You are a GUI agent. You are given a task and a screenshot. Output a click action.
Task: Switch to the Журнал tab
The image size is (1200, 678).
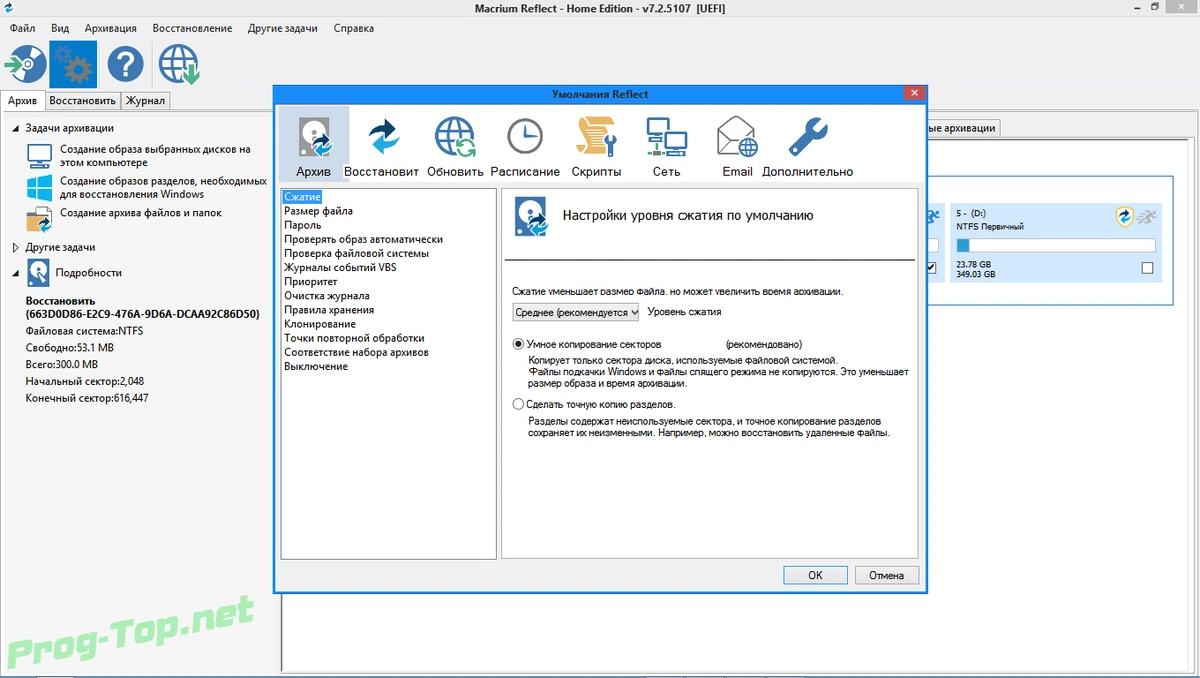146,101
